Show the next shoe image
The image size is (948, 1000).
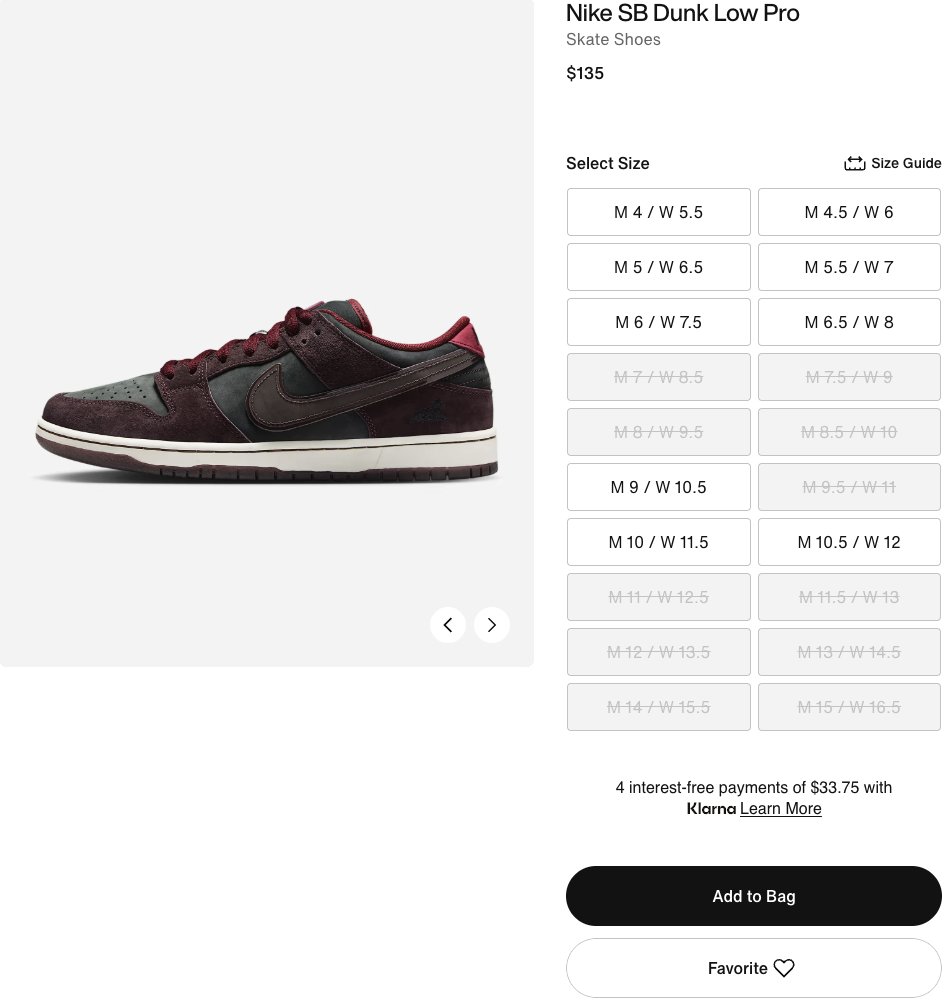(492, 625)
